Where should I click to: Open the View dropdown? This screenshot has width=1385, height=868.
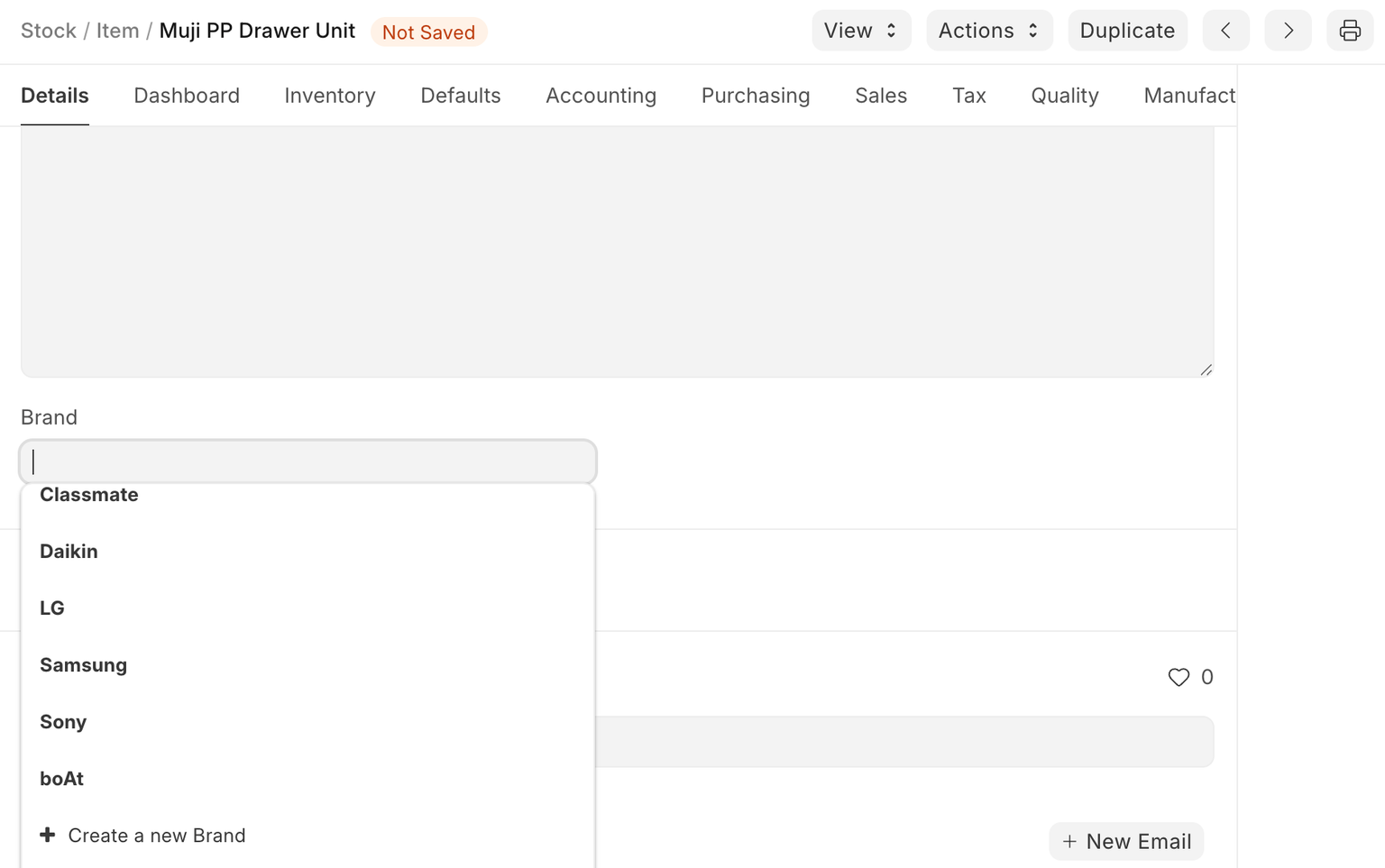point(860,31)
